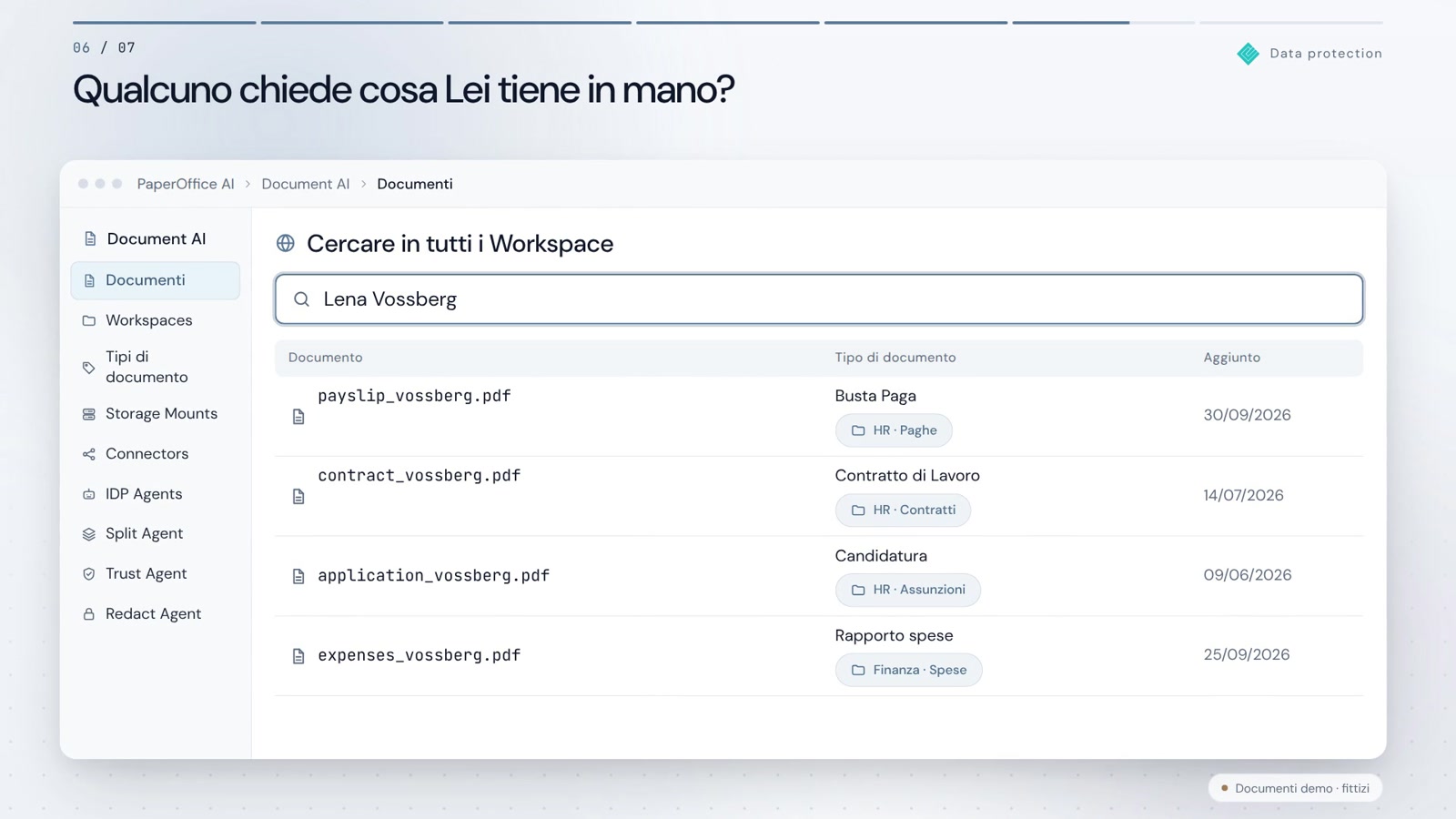Click the folder icon in the Finanza · Spese tag
This screenshot has height=819, width=1456.
858,670
